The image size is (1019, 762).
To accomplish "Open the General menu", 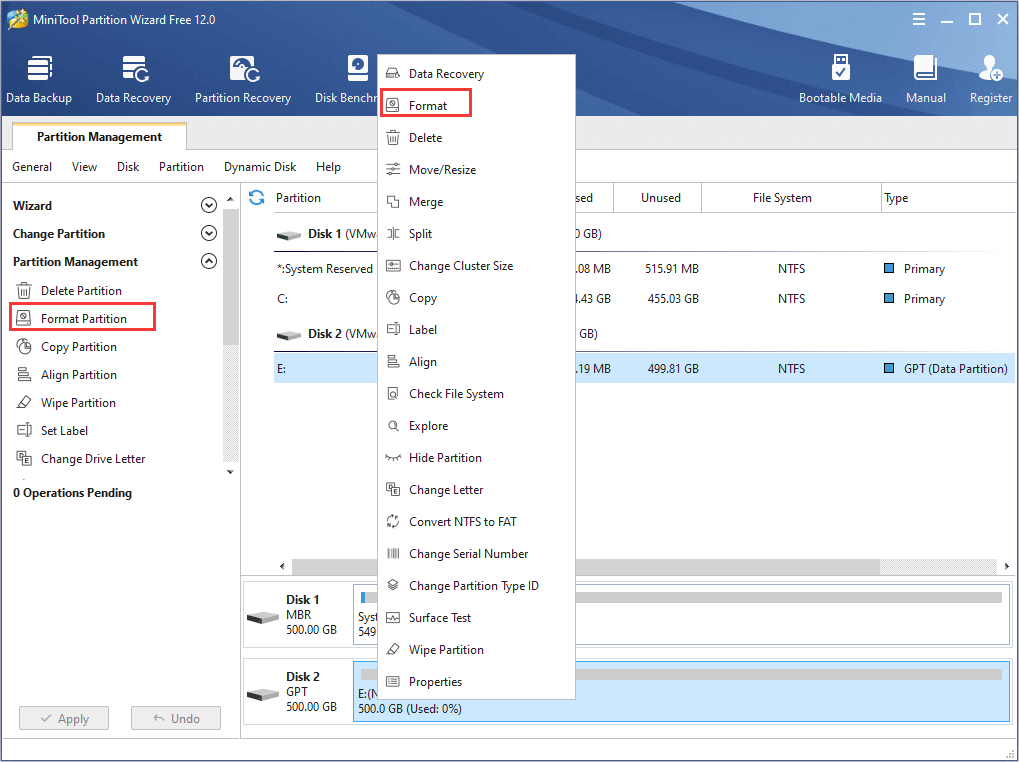I will 32,167.
